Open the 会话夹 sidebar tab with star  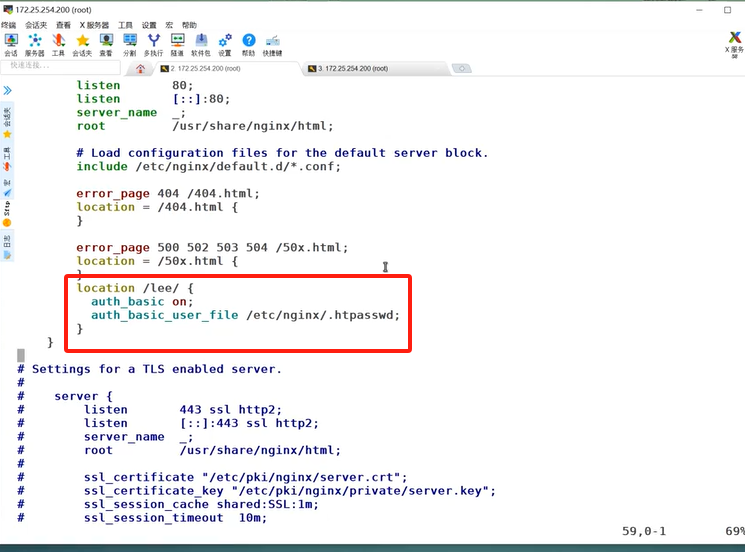[7, 123]
